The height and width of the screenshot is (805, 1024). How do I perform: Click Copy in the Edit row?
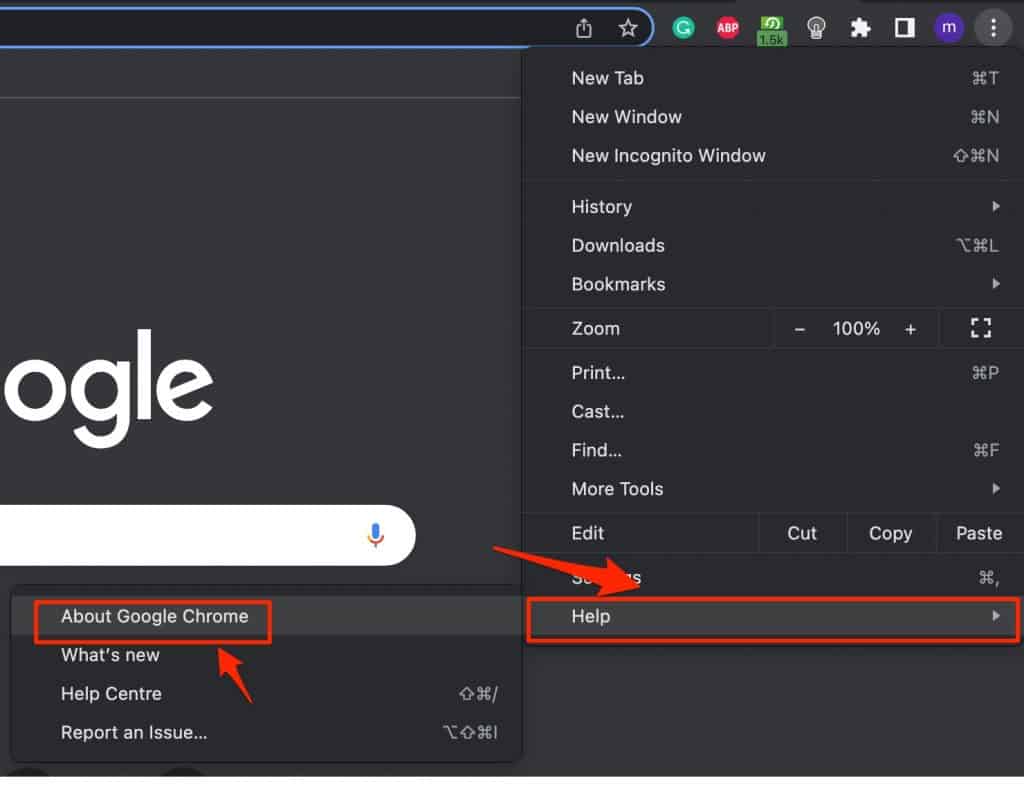click(890, 533)
